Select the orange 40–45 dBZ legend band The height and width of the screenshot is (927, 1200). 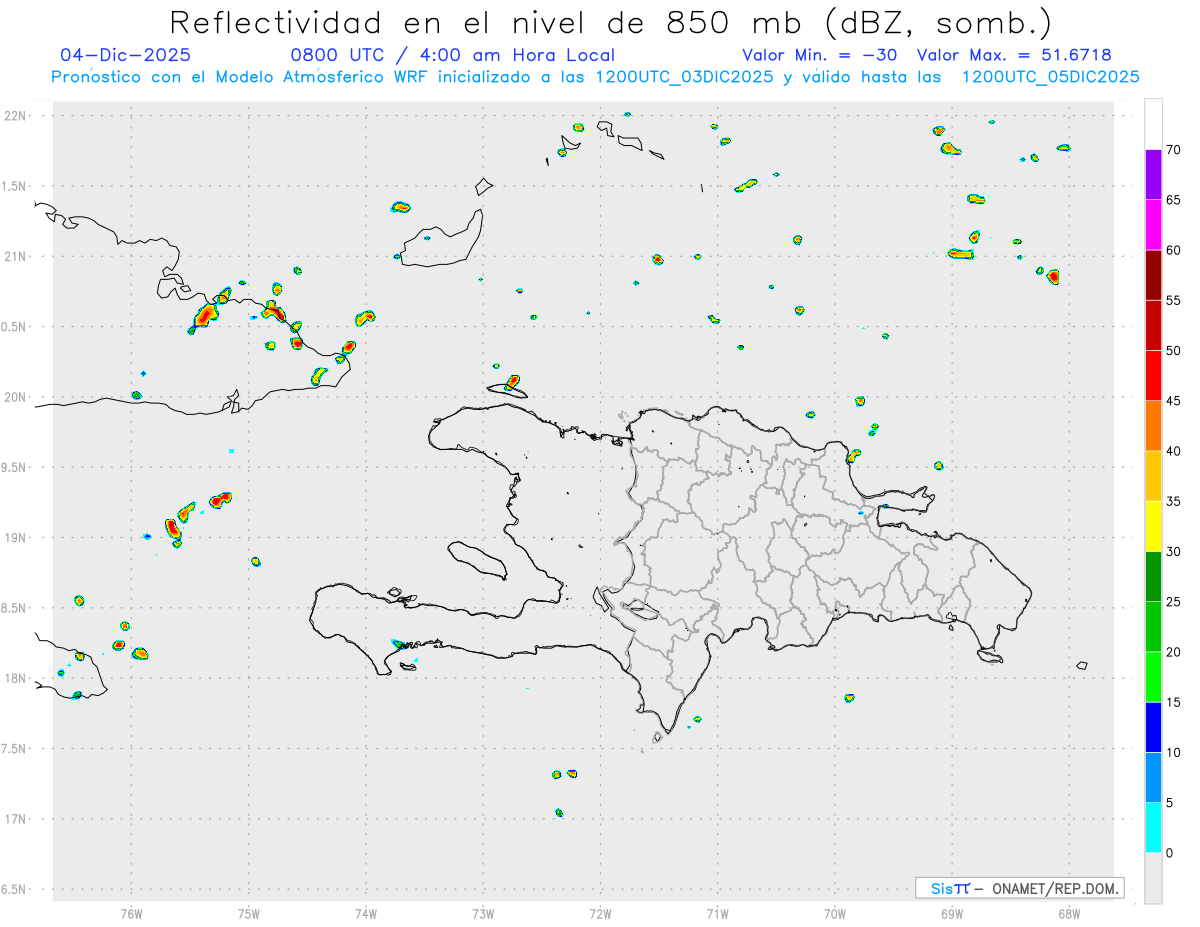[x=1153, y=425]
